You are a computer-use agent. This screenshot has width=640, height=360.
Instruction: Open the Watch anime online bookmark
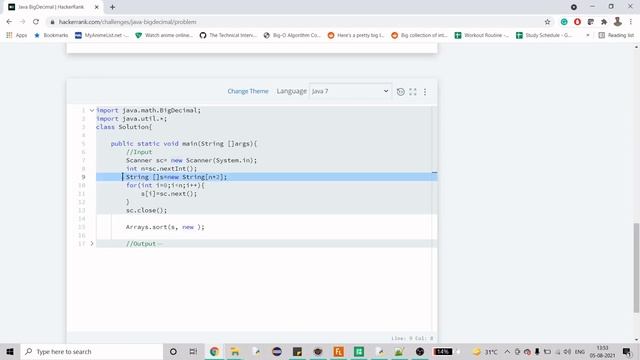pyautogui.click(x=164, y=36)
